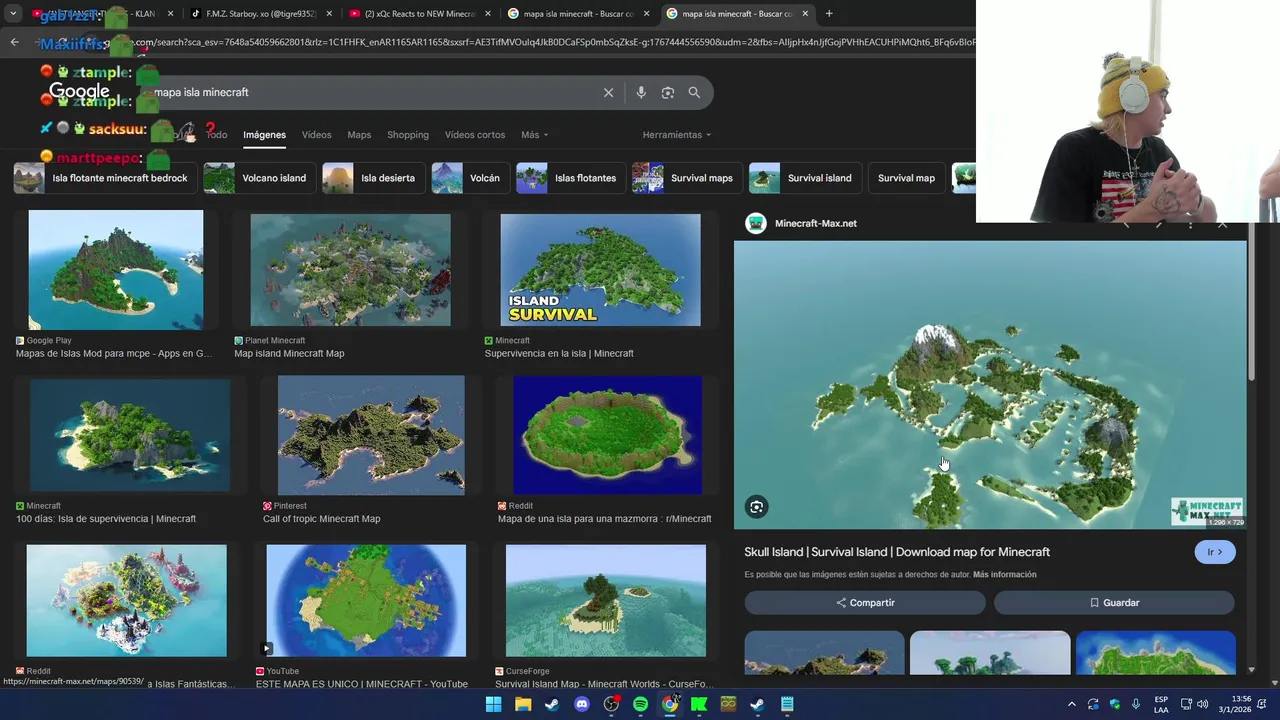Open OBS Studio from the taskbar

pyautogui.click(x=611, y=704)
